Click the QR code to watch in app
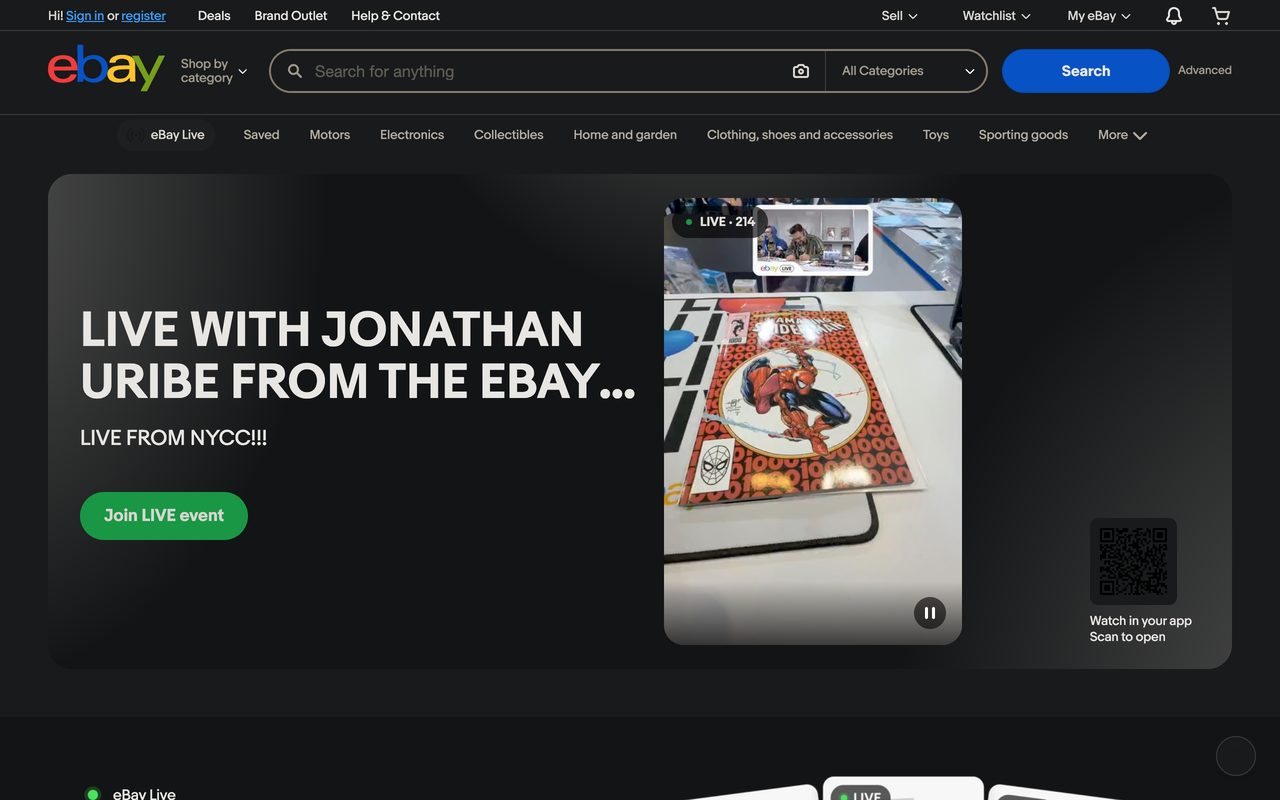The width and height of the screenshot is (1280, 800). click(1133, 561)
